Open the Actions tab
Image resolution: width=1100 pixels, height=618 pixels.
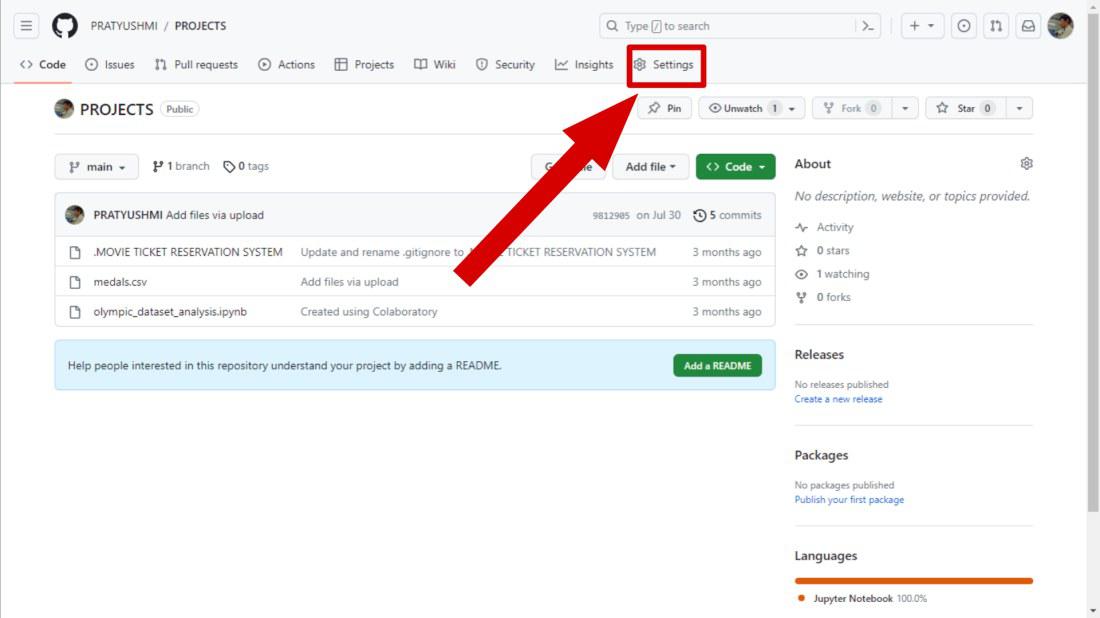tap(286, 65)
